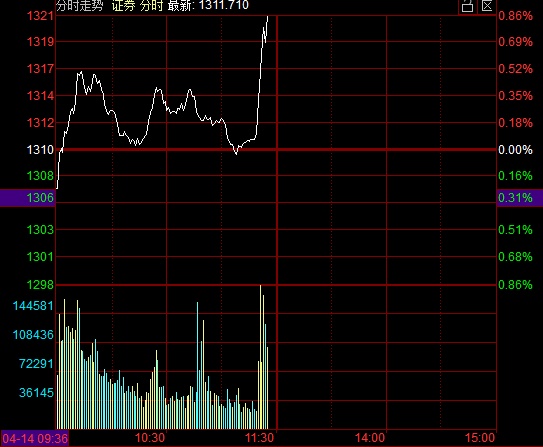Click the 144581 volume axis label
The image size is (543, 447).
33,306
